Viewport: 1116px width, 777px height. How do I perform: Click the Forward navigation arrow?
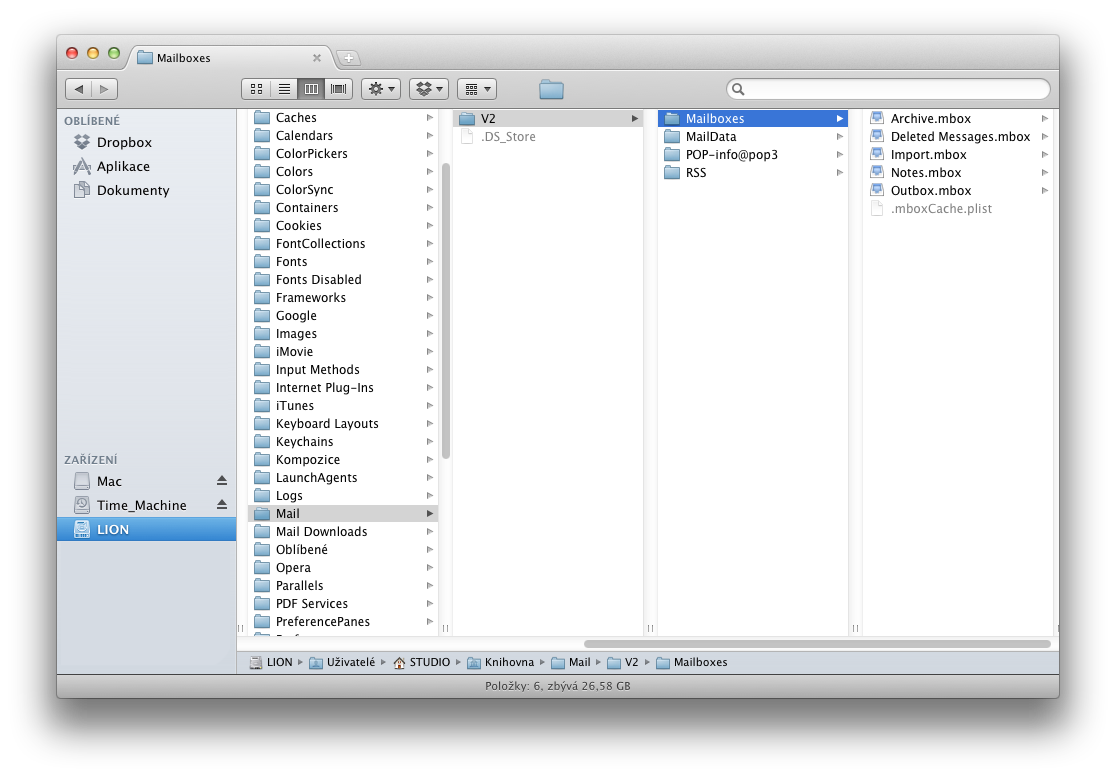click(105, 89)
